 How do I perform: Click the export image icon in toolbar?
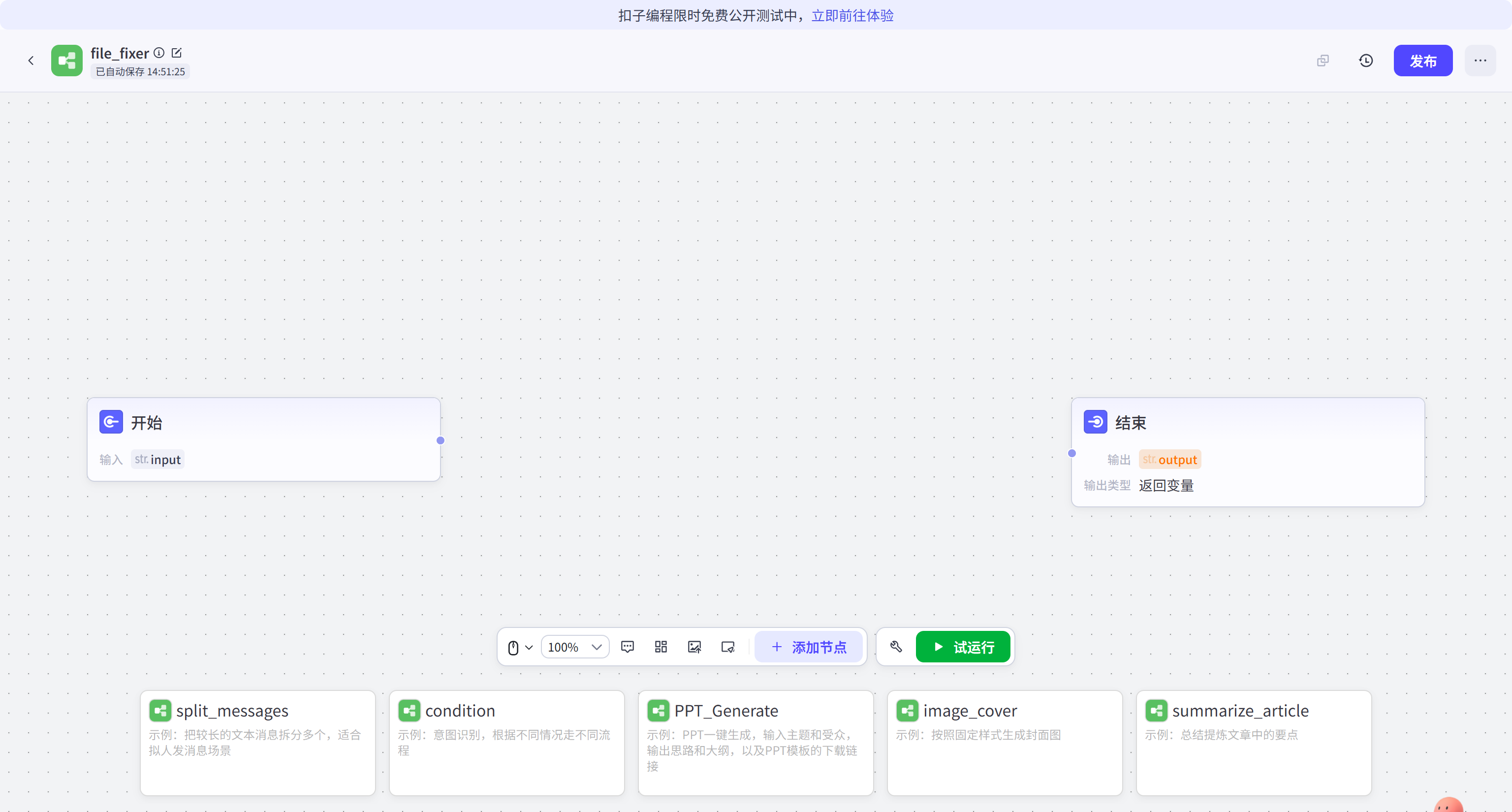(x=694, y=647)
